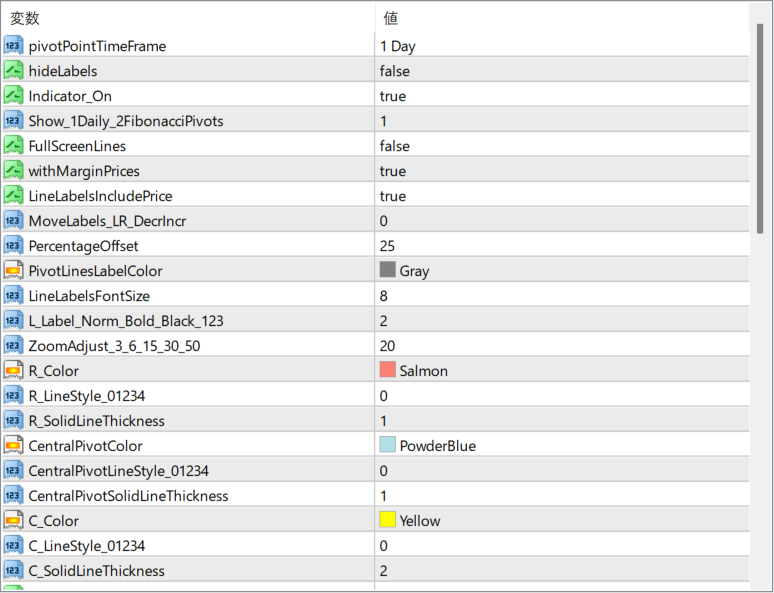Screen dimensions: 774x593
Task: Open the CentralPivotColor PowderBlue color dropdown
Action: [x=560, y=446]
